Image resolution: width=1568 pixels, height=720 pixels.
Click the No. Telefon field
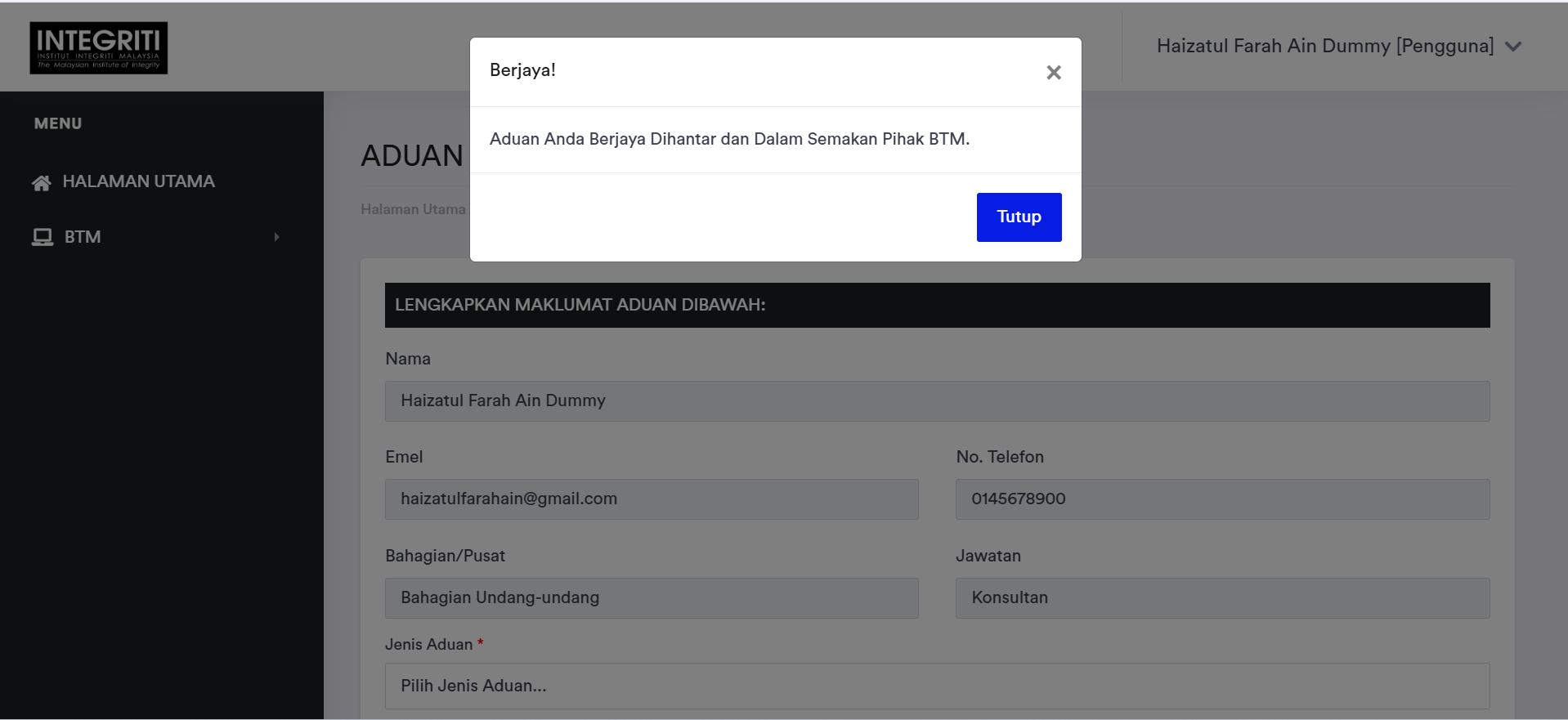click(1222, 499)
